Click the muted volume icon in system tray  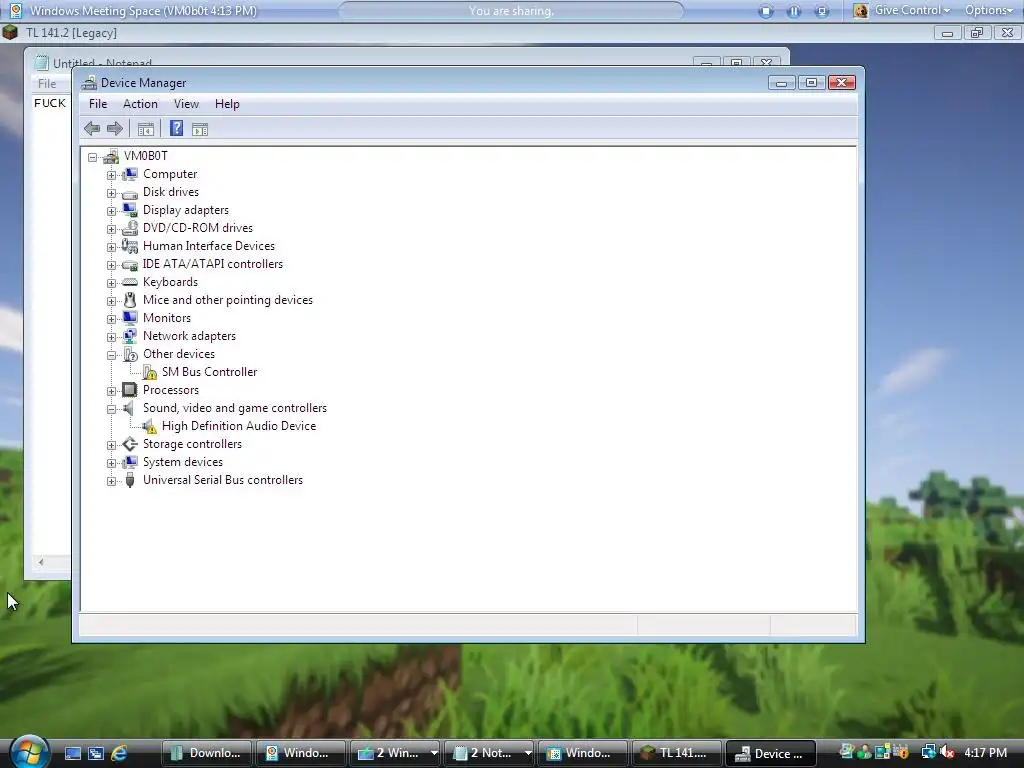pyautogui.click(x=948, y=752)
